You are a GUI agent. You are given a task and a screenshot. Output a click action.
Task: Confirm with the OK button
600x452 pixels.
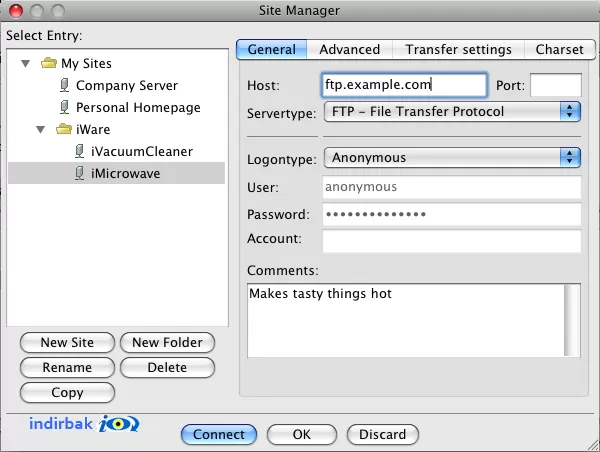[302, 434]
